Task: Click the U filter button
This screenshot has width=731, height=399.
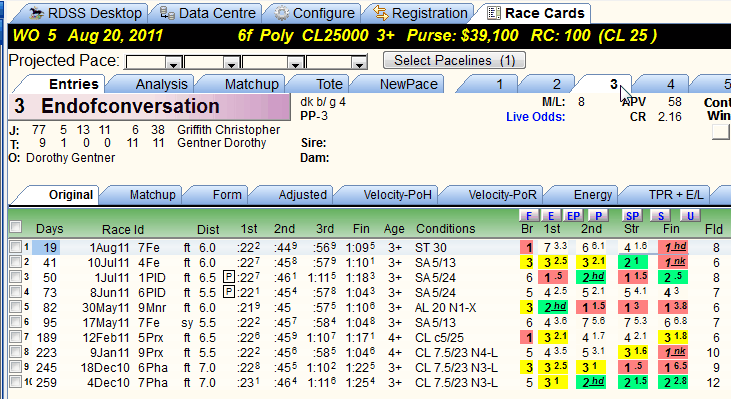Action: 690,216
